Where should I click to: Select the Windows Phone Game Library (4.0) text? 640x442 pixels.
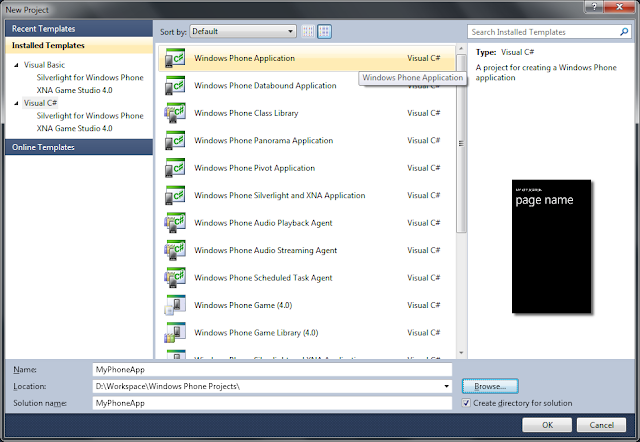256,332
